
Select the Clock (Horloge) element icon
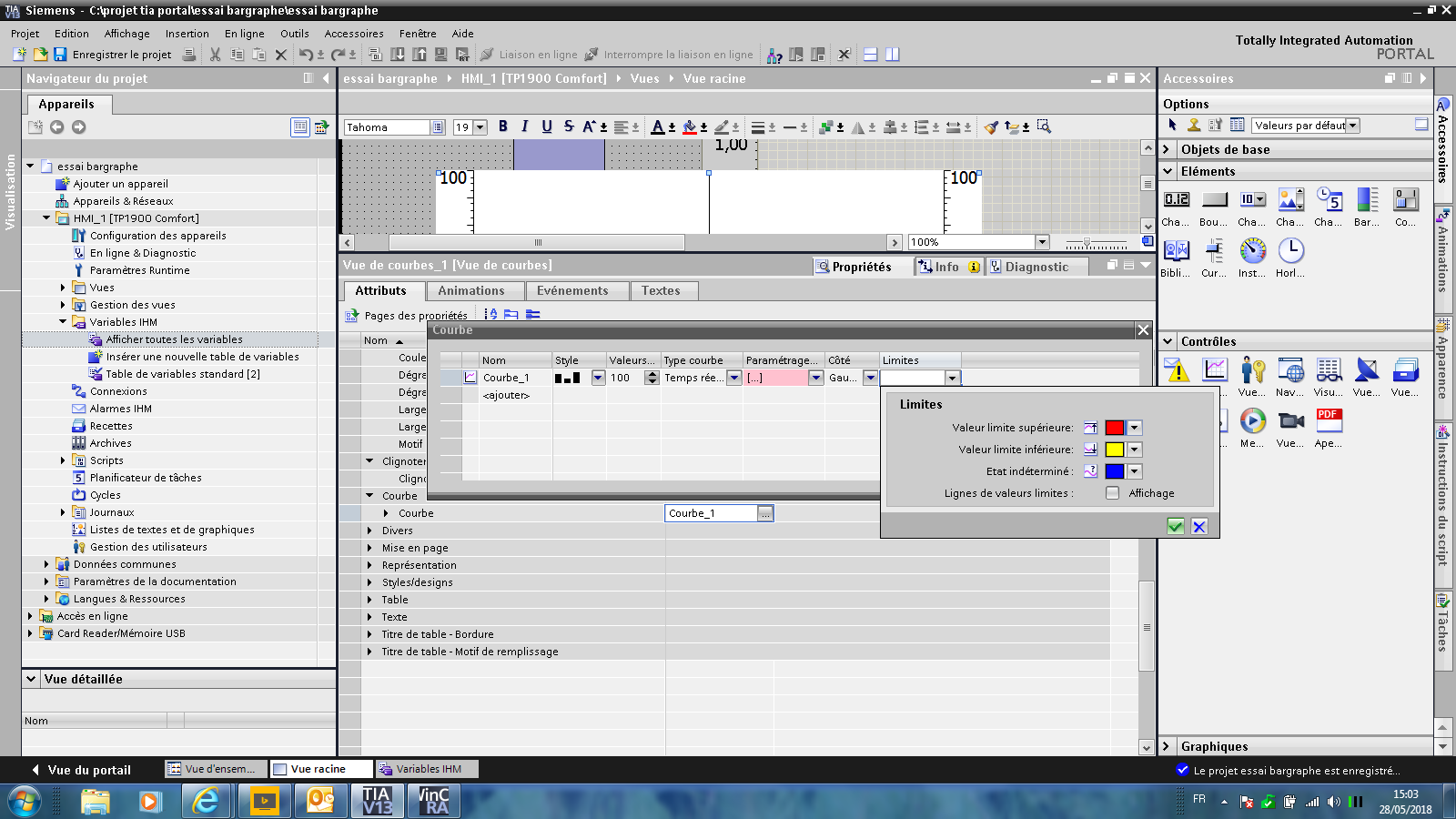point(1290,251)
